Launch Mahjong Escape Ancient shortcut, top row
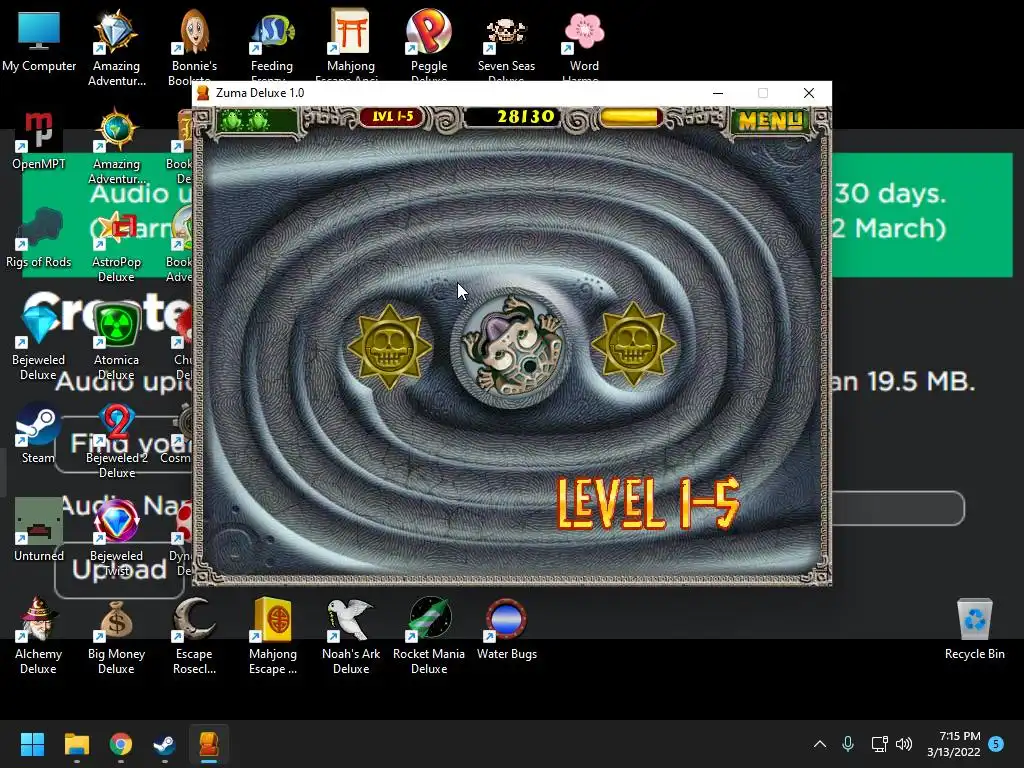The width and height of the screenshot is (1024, 768). click(x=351, y=47)
